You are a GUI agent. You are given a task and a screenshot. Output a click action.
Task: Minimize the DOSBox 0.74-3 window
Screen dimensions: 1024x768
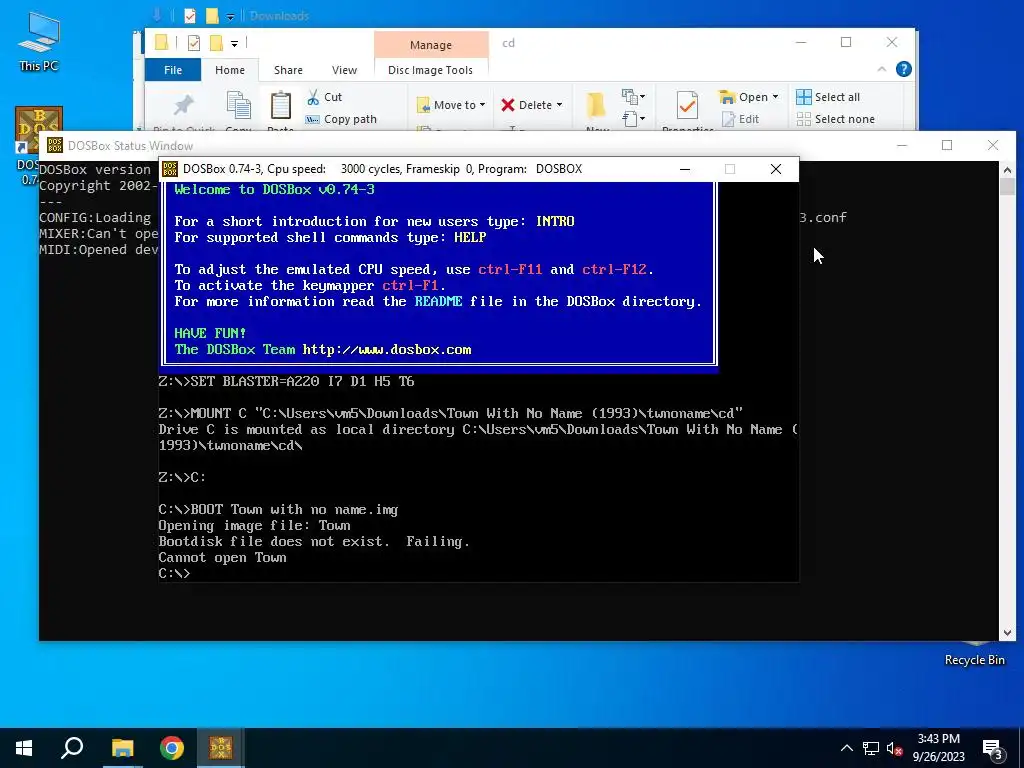(685, 169)
